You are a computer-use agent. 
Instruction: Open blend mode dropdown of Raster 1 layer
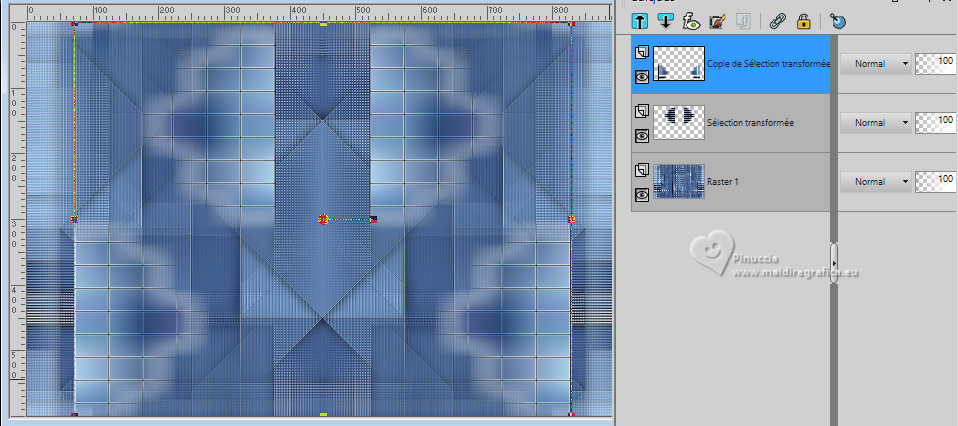[876, 182]
